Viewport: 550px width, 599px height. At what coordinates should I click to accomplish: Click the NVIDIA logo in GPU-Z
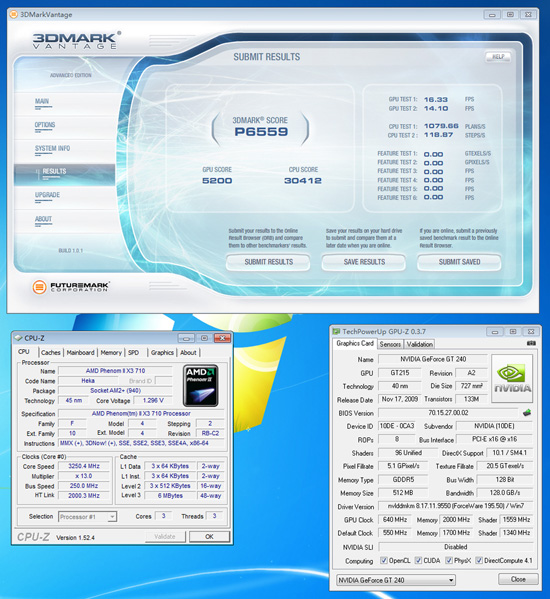pyautogui.click(x=512, y=378)
